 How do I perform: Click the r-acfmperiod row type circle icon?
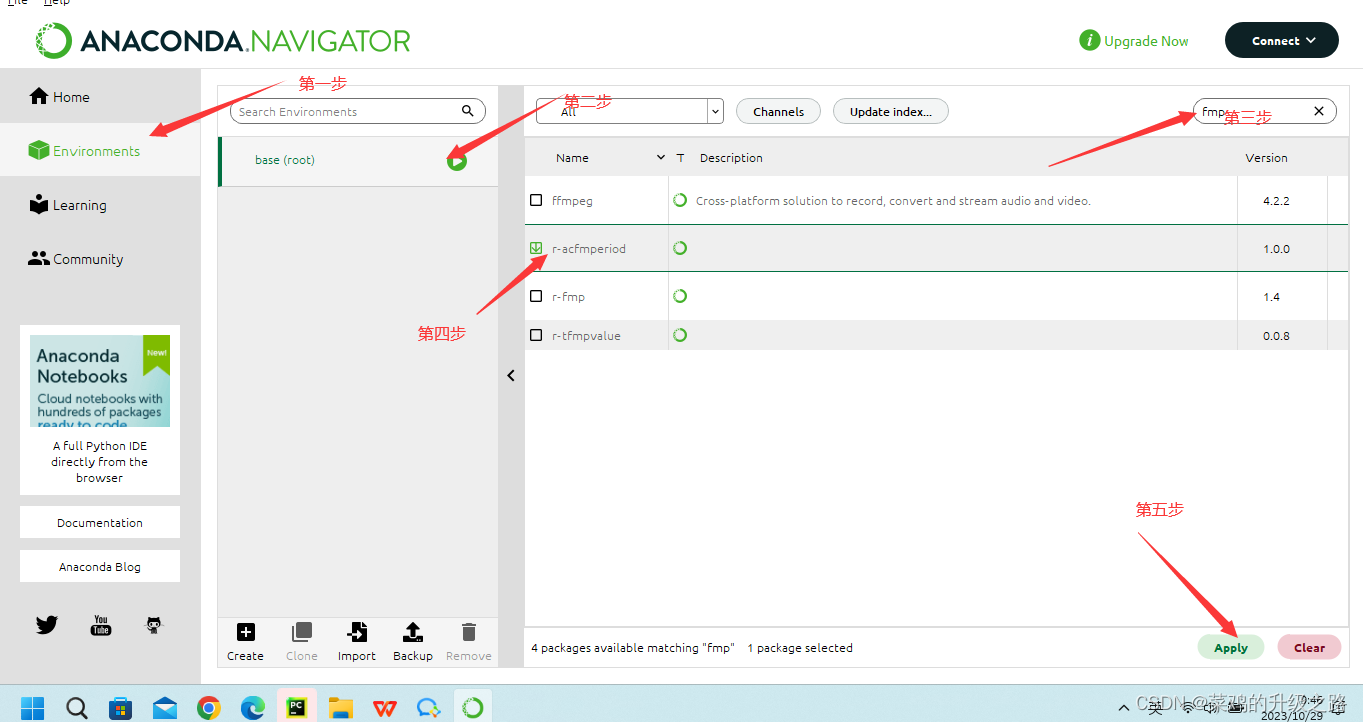(680, 248)
